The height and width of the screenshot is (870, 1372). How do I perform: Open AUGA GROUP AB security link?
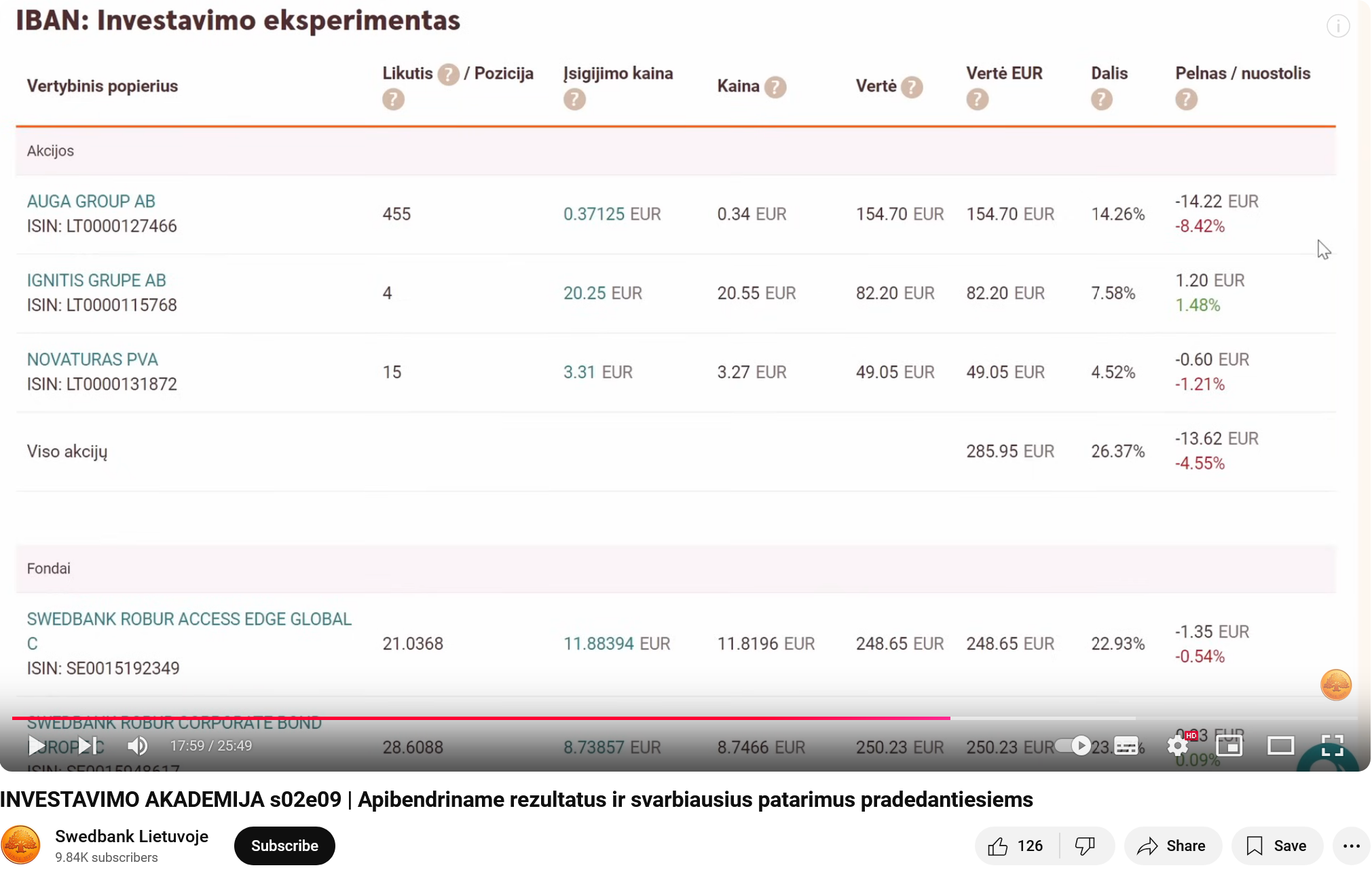pos(91,202)
